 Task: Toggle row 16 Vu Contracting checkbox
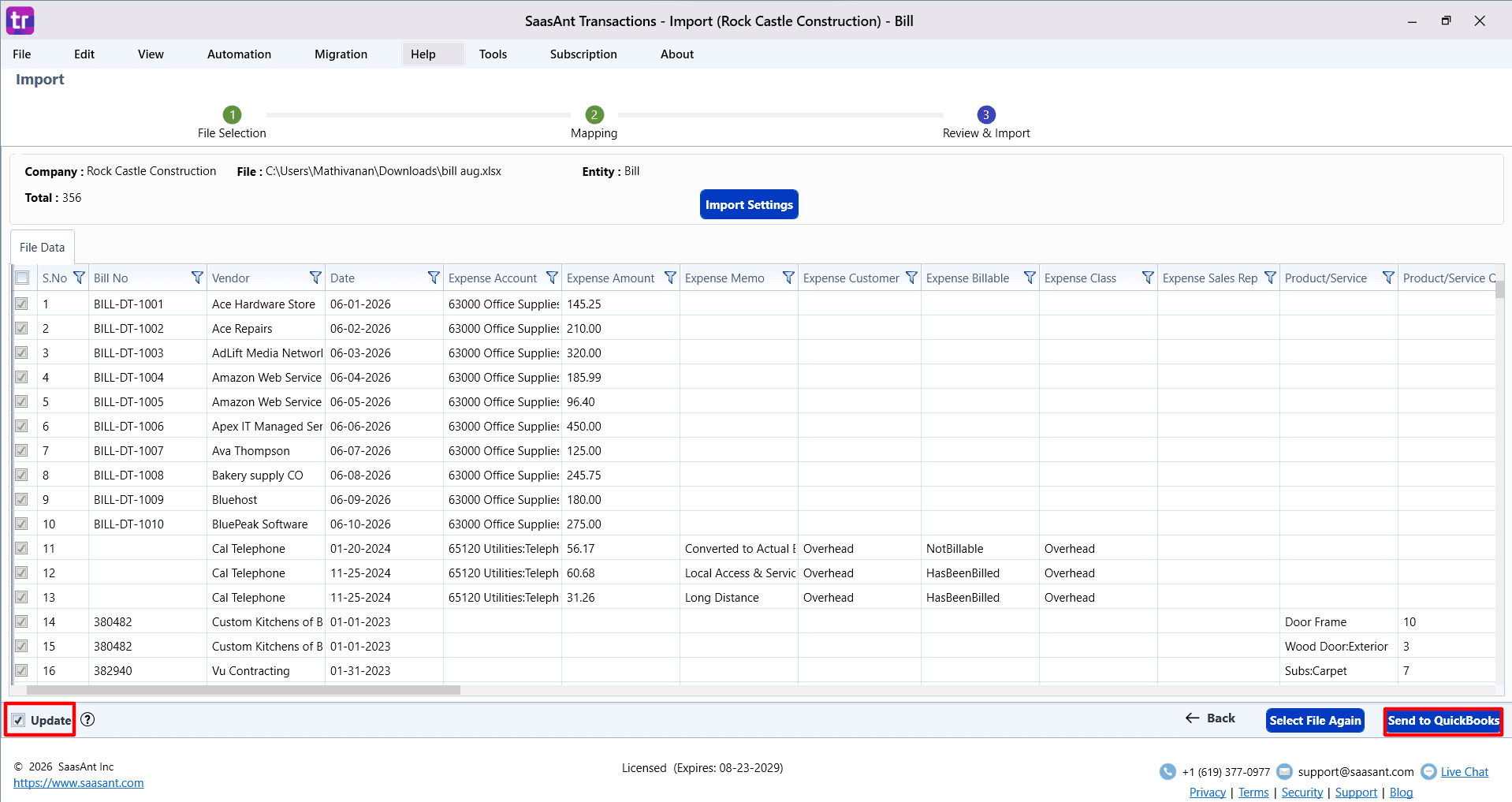coord(22,670)
